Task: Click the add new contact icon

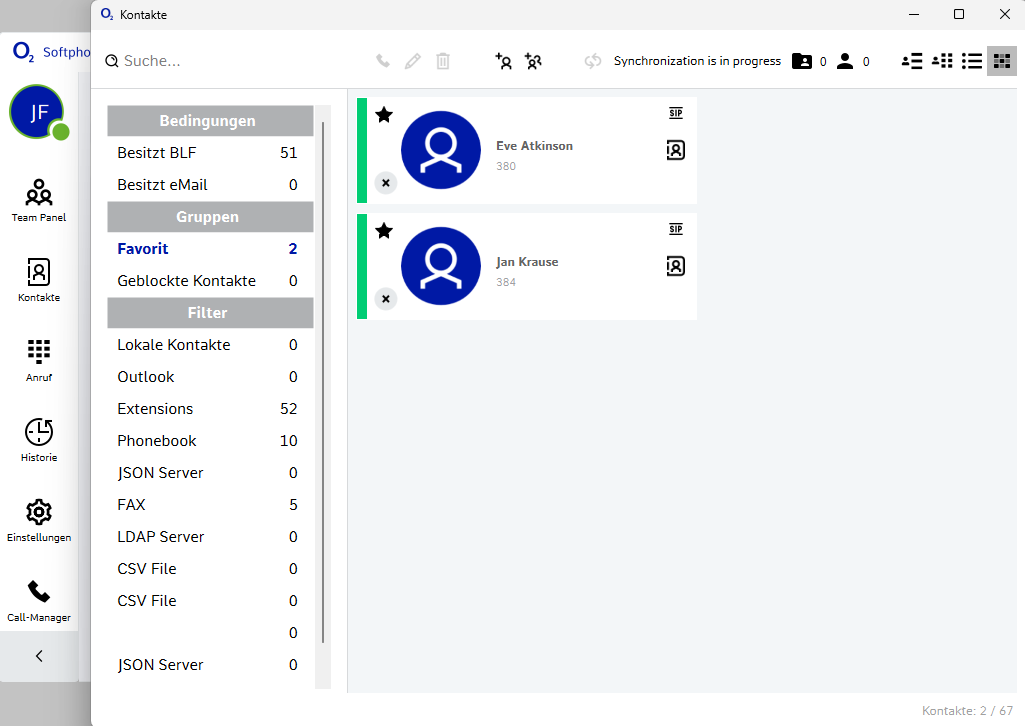Action: (x=504, y=61)
